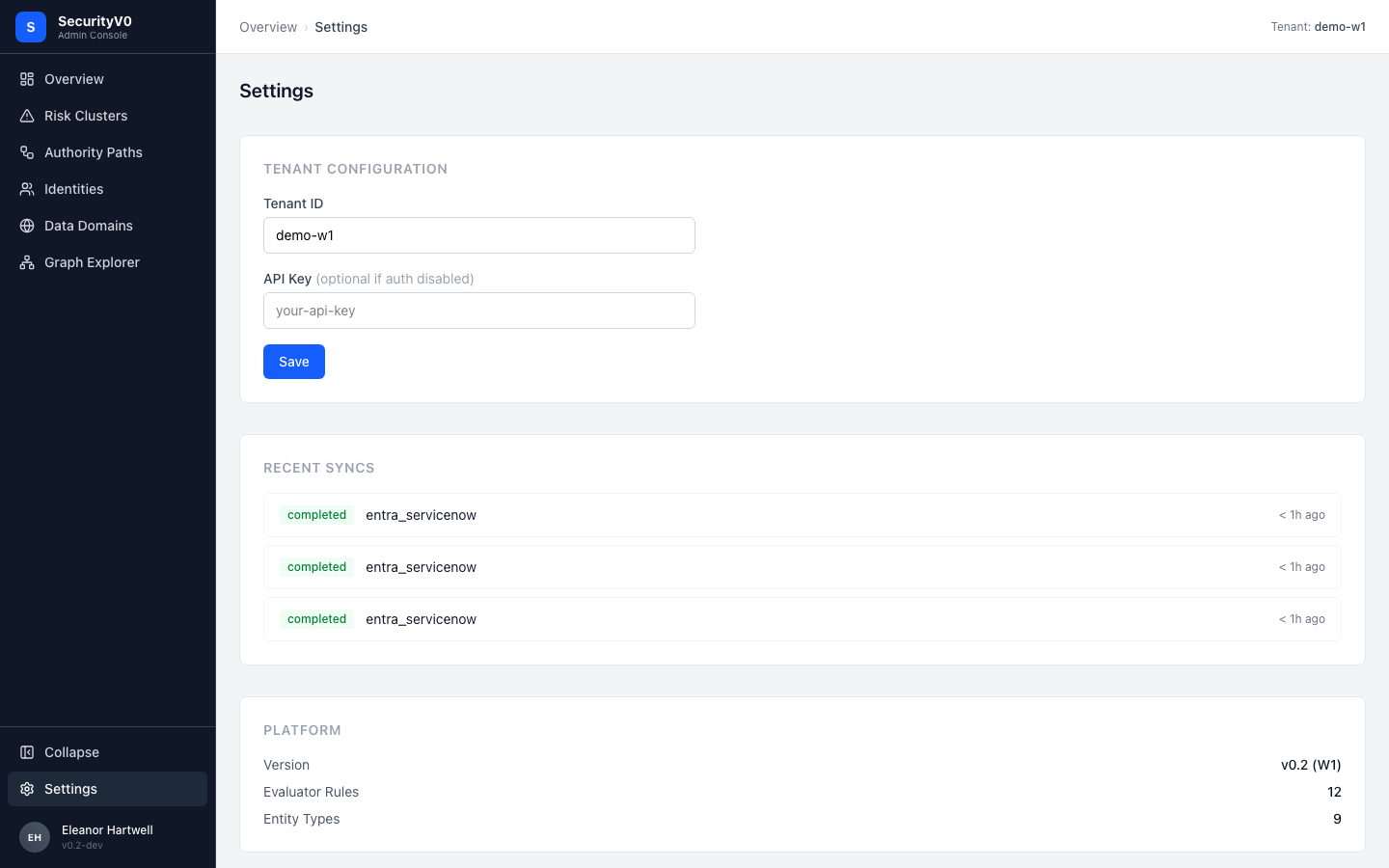Select the Settings sidebar item label
Screen dimensions: 1389x868
click(x=70, y=789)
